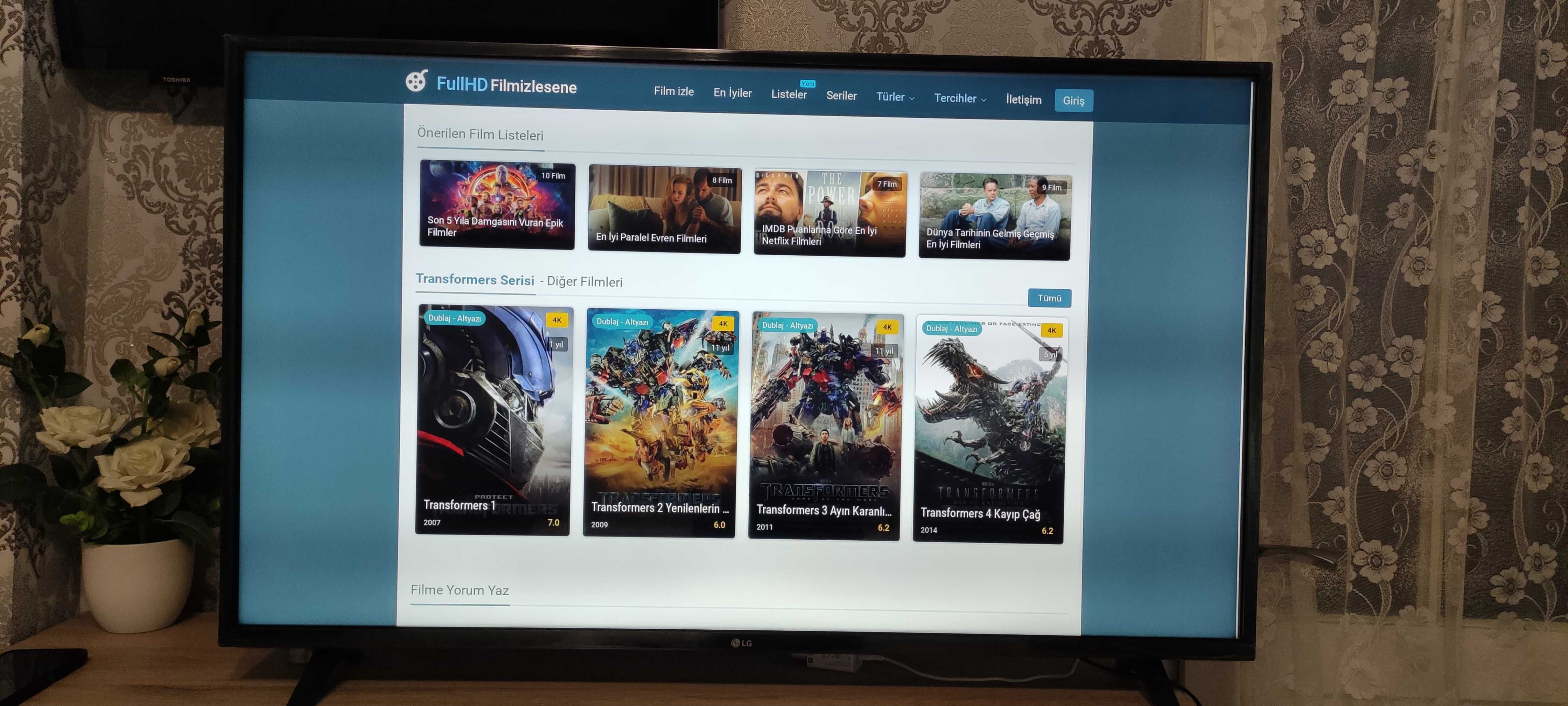Click the 10 Film count badge

(553, 175)
